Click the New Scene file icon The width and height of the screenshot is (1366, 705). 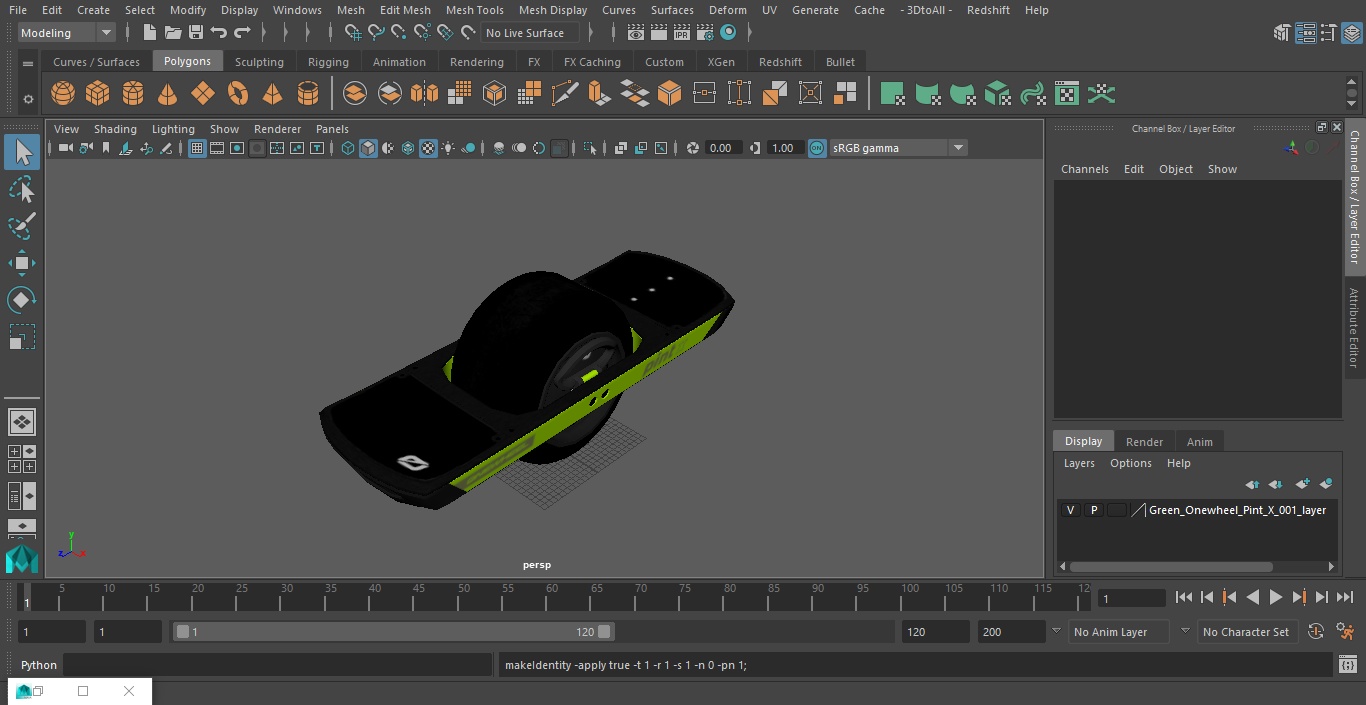149,33
